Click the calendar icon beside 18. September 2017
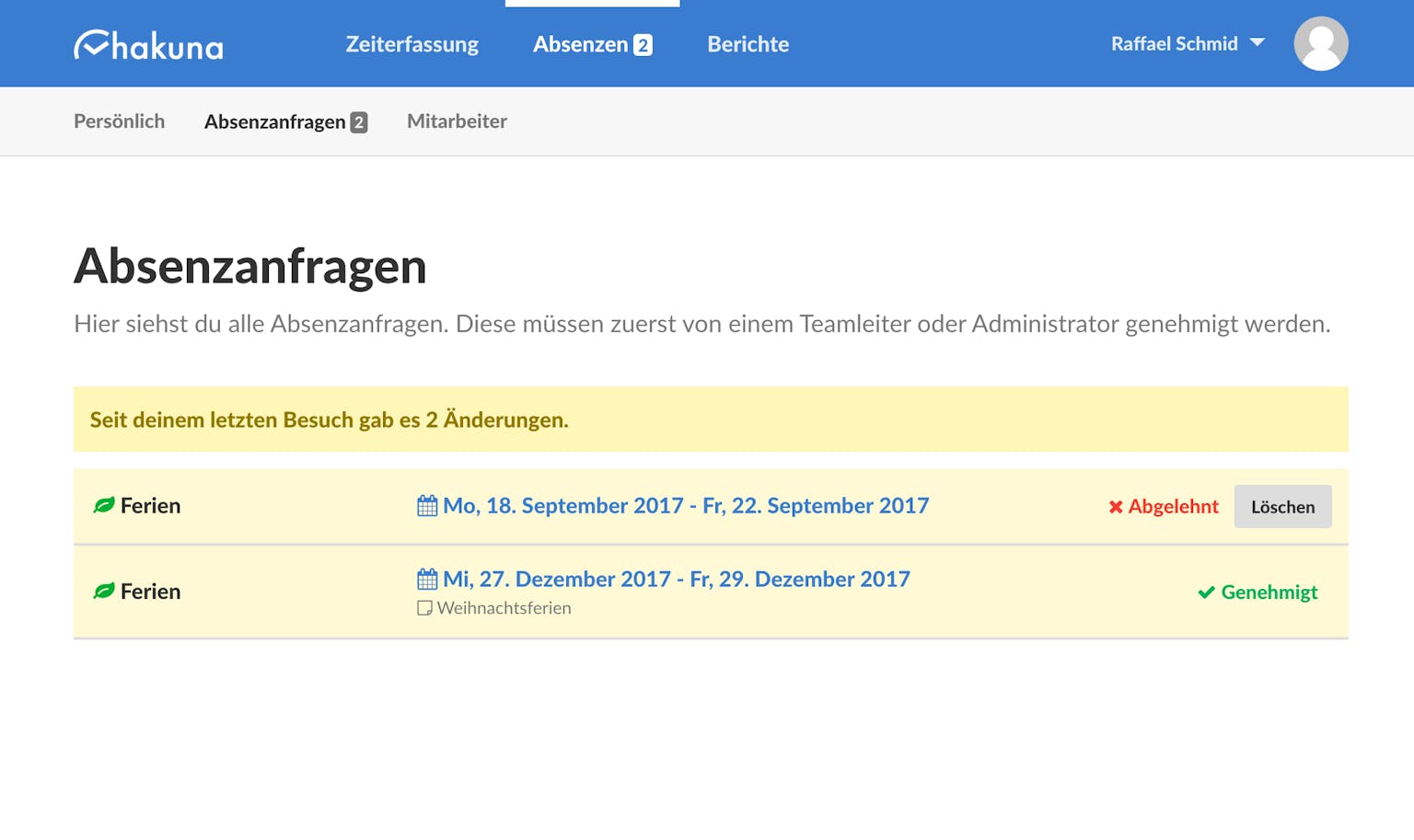Screen dimensions: 1414x840 (427, 505)
